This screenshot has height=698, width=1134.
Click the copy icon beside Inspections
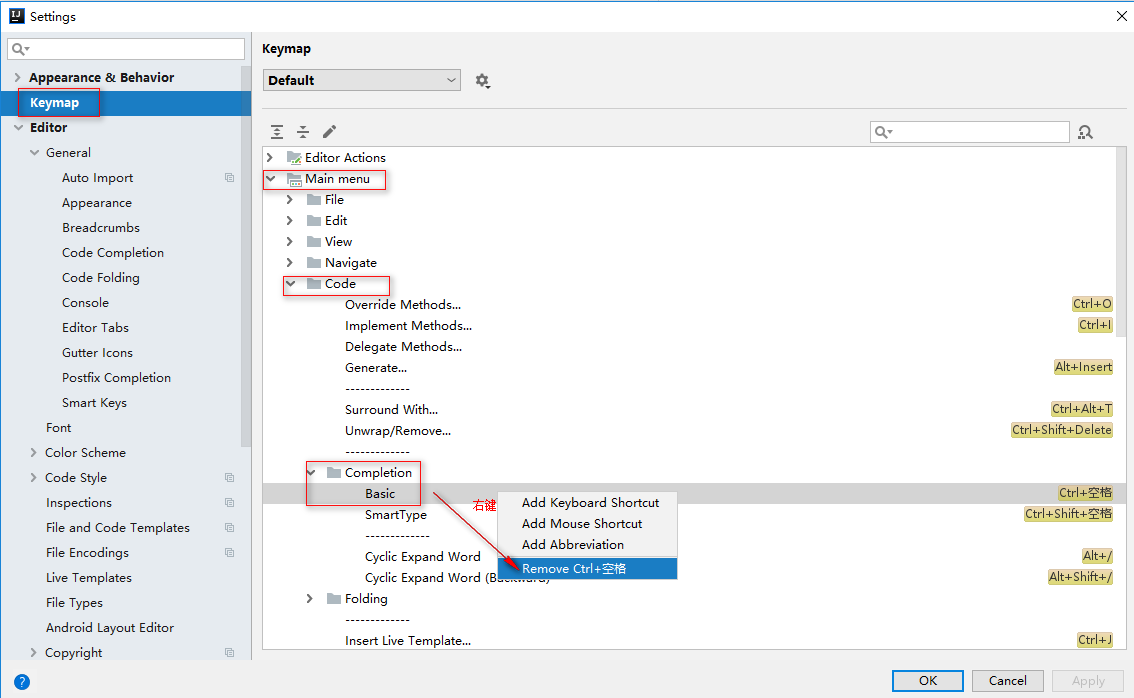[229, 503]
